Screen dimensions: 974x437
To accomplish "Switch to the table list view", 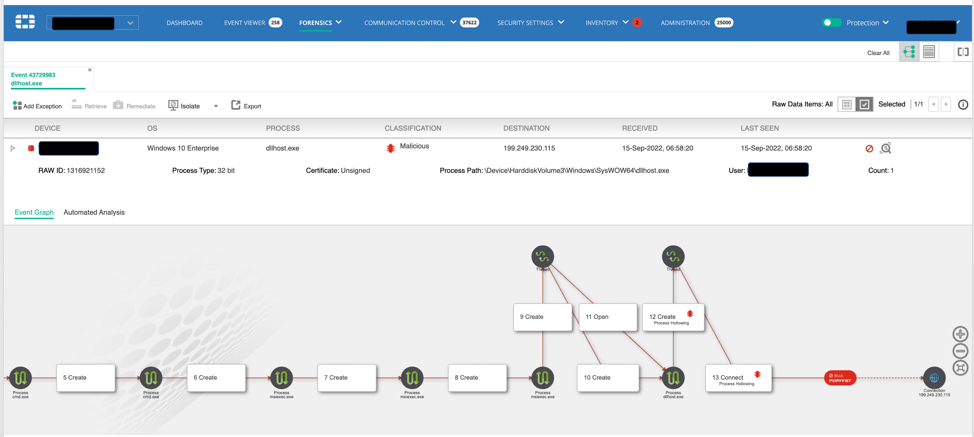I will tap(929, 52).
